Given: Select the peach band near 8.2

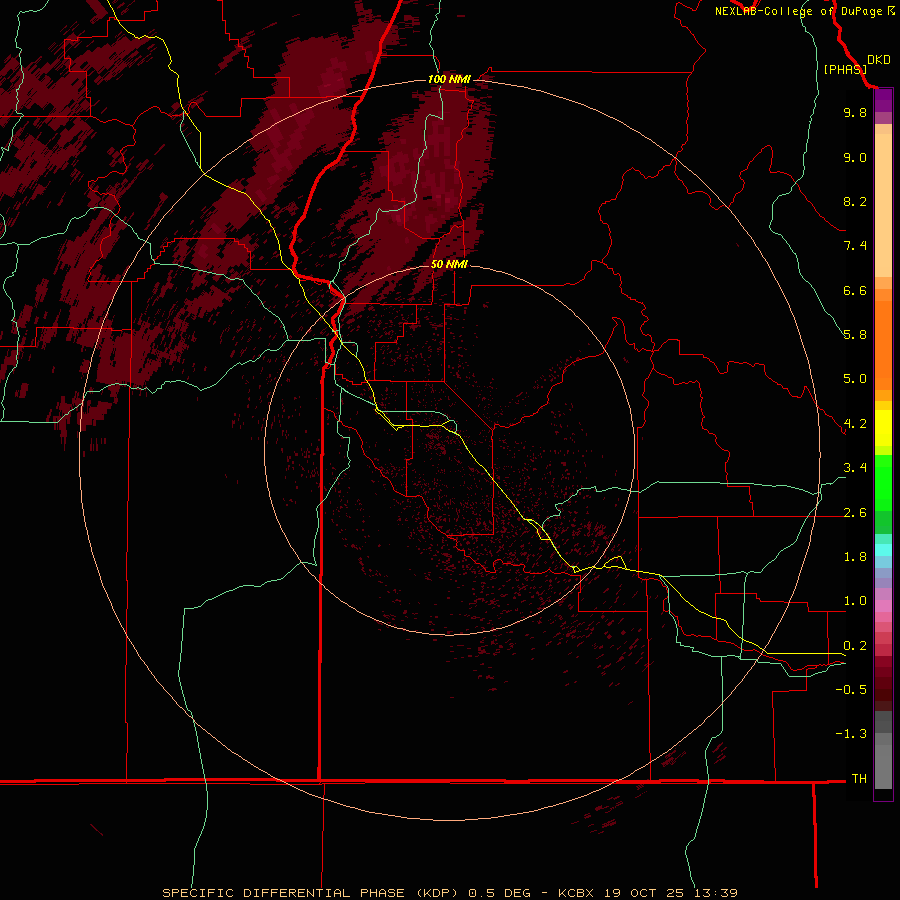Looking at the screenshot, I should click(x=883, y=205).
